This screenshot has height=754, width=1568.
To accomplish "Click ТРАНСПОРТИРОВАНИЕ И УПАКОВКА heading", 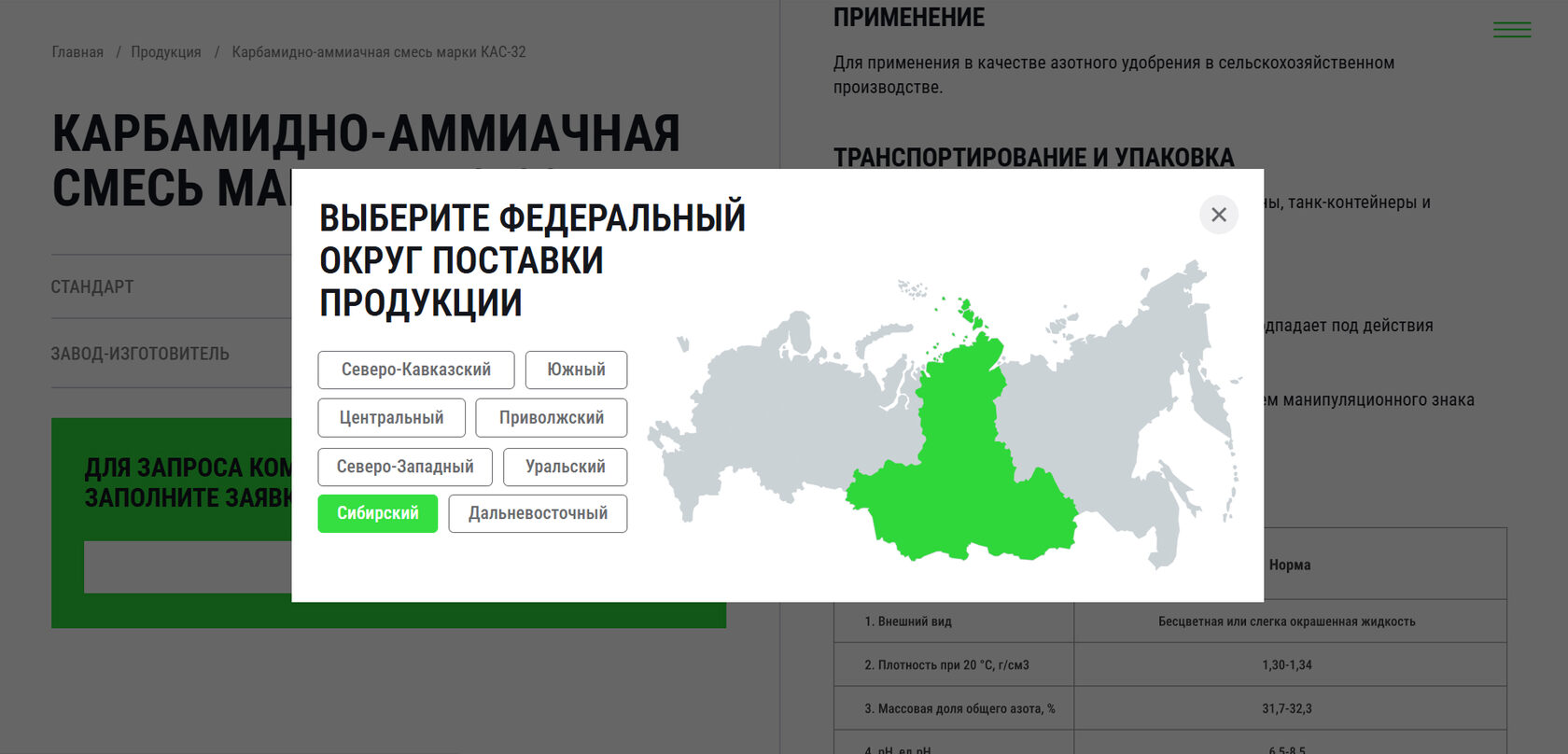I will click(x=1034, y=157).
